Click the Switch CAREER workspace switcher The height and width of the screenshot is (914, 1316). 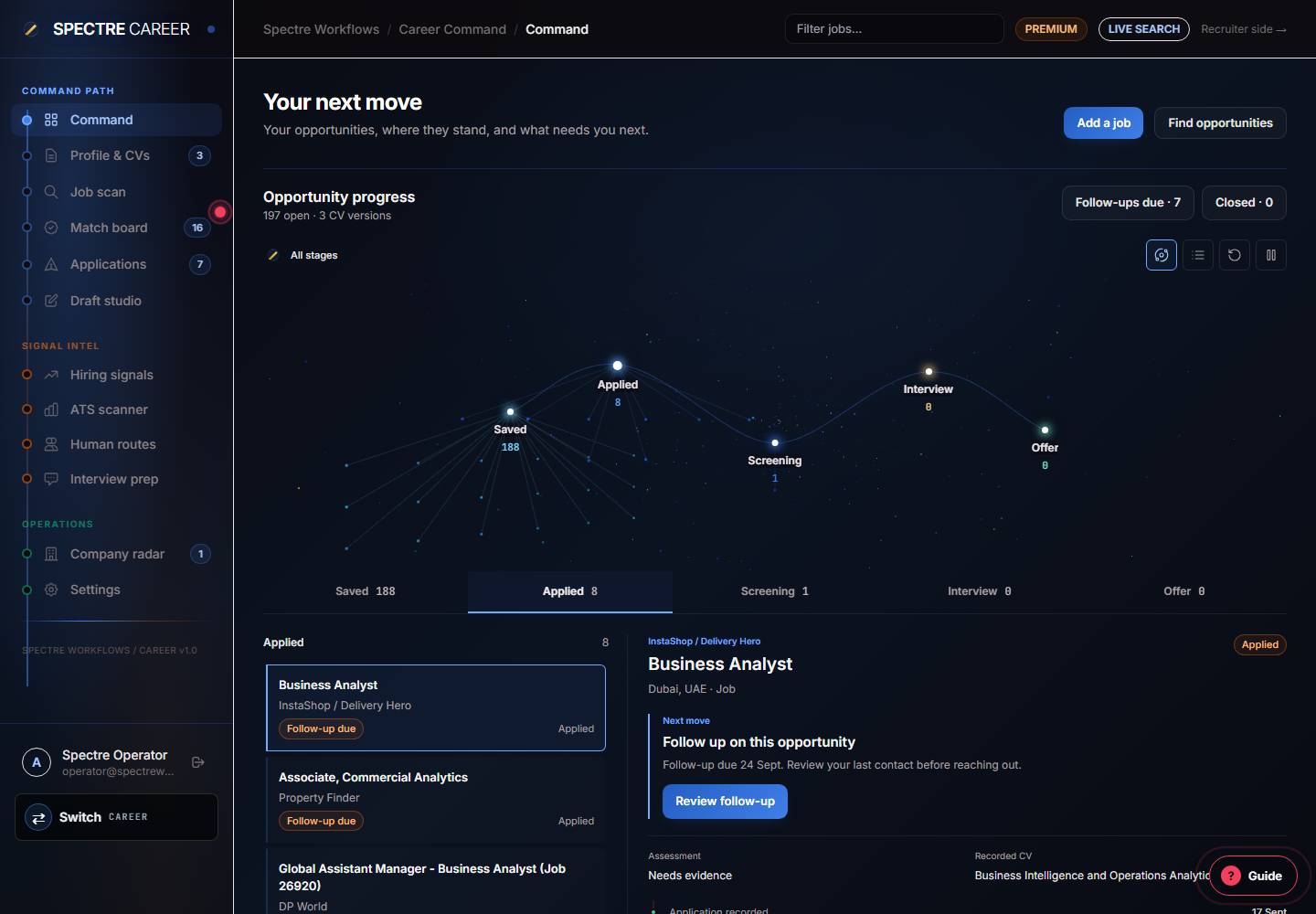[x=116, y=817]
